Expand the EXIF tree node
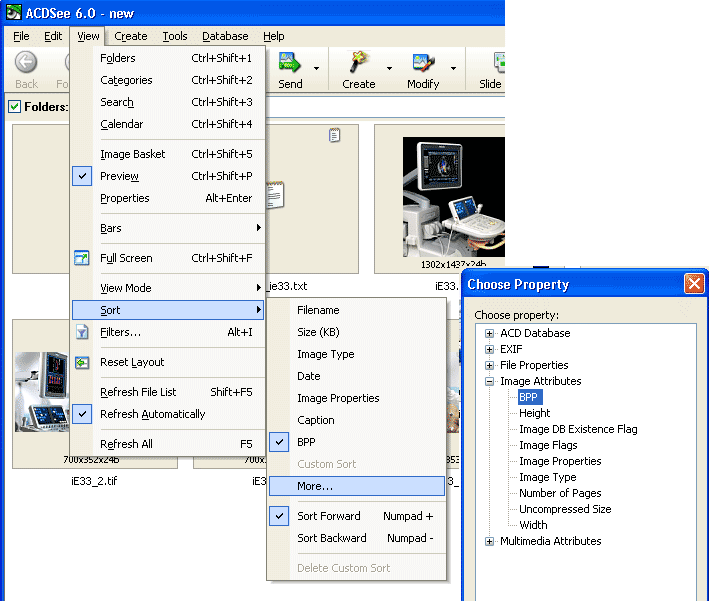Screen dimensions: 709x601 (x=489, y=349)
